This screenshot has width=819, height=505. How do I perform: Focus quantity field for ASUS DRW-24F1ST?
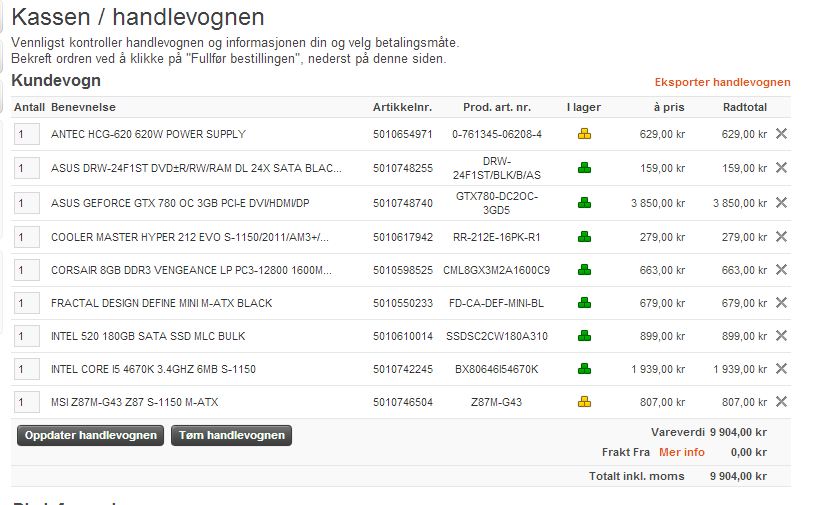[x=27, y=168]
